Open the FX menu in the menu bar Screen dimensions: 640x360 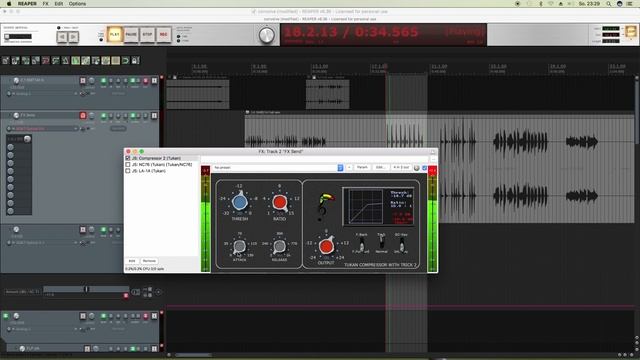click(x=46, y=4)
